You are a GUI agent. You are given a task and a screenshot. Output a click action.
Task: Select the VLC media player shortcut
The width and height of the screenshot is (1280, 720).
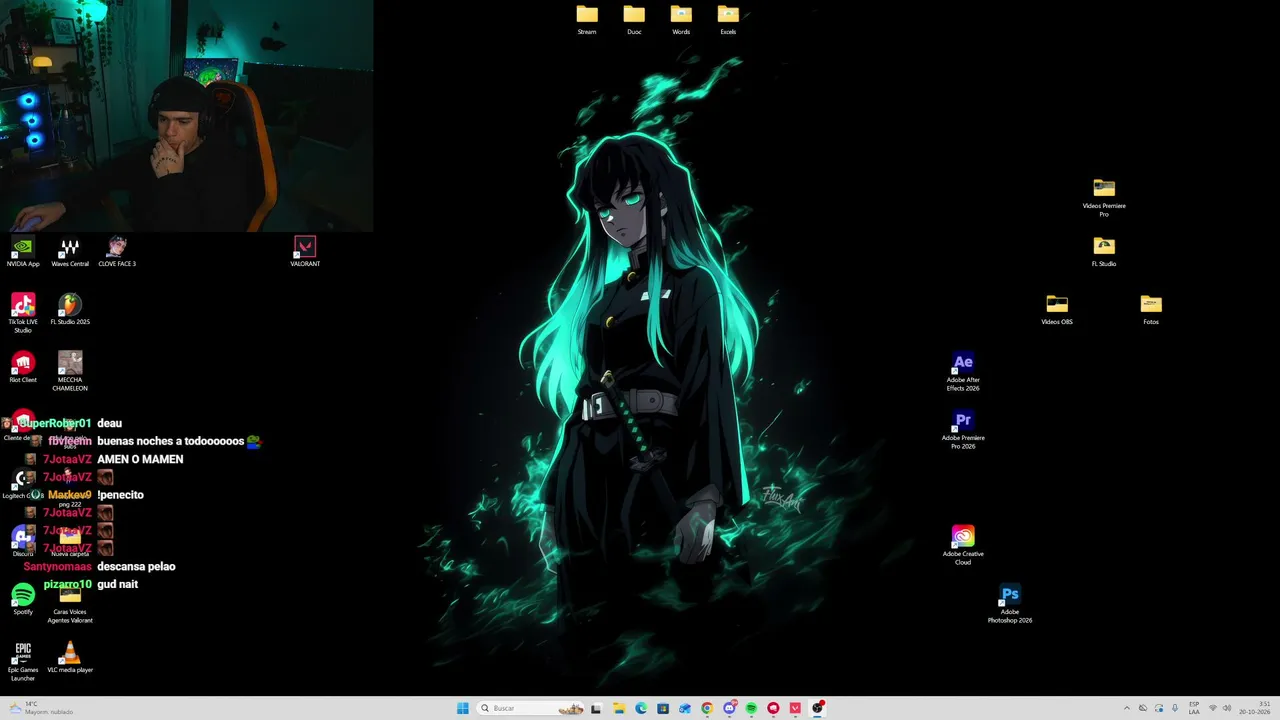click(70, 657)
